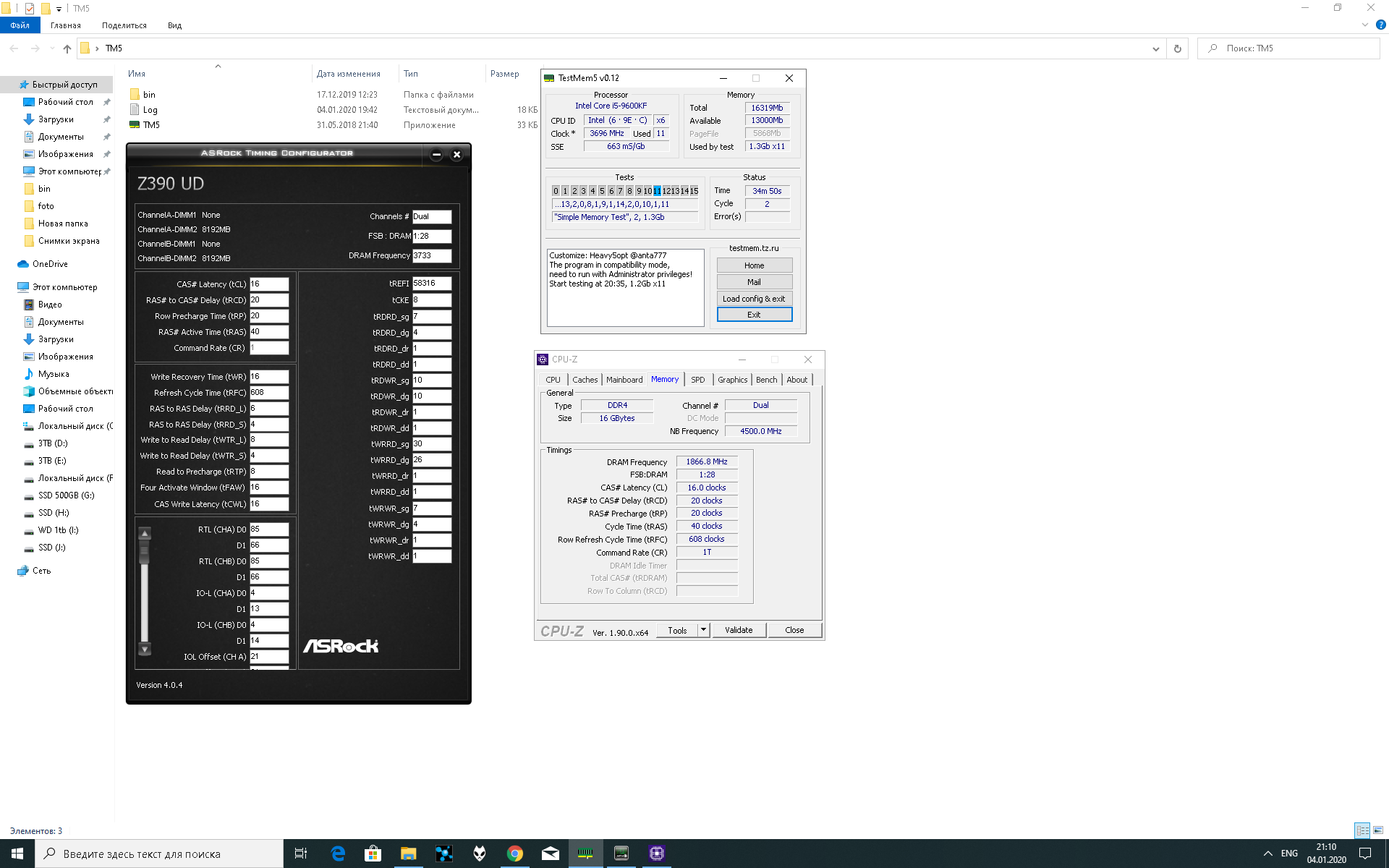
Task: Open the TM5 application file
Action: tap(151, 125)
